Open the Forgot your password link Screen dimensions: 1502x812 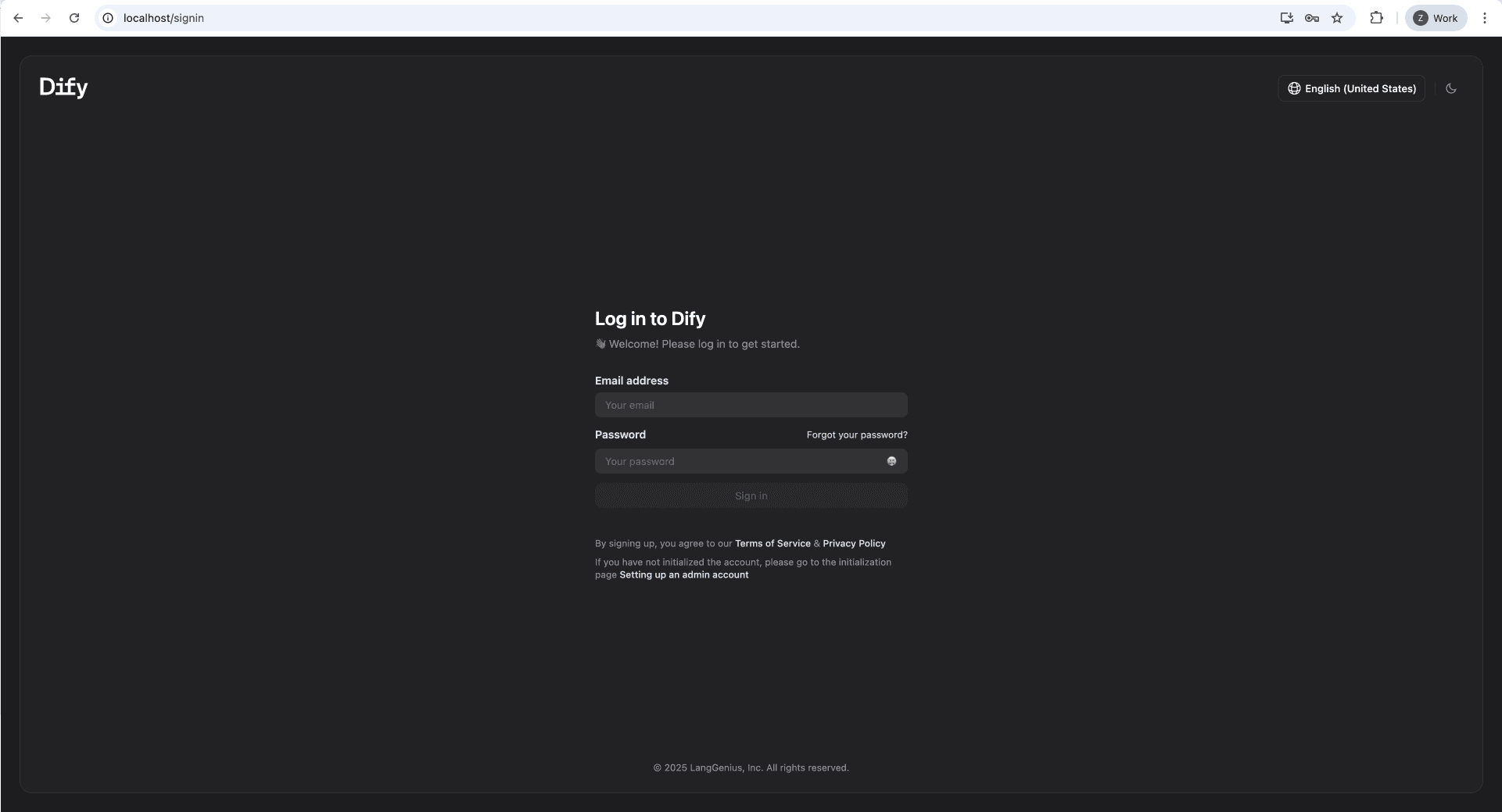(x=857, y=435)
